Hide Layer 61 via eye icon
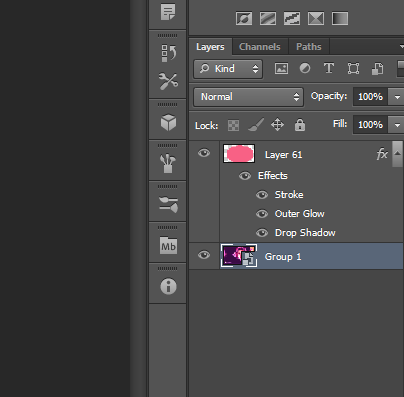404x397 pixels. tap(204, 153)
